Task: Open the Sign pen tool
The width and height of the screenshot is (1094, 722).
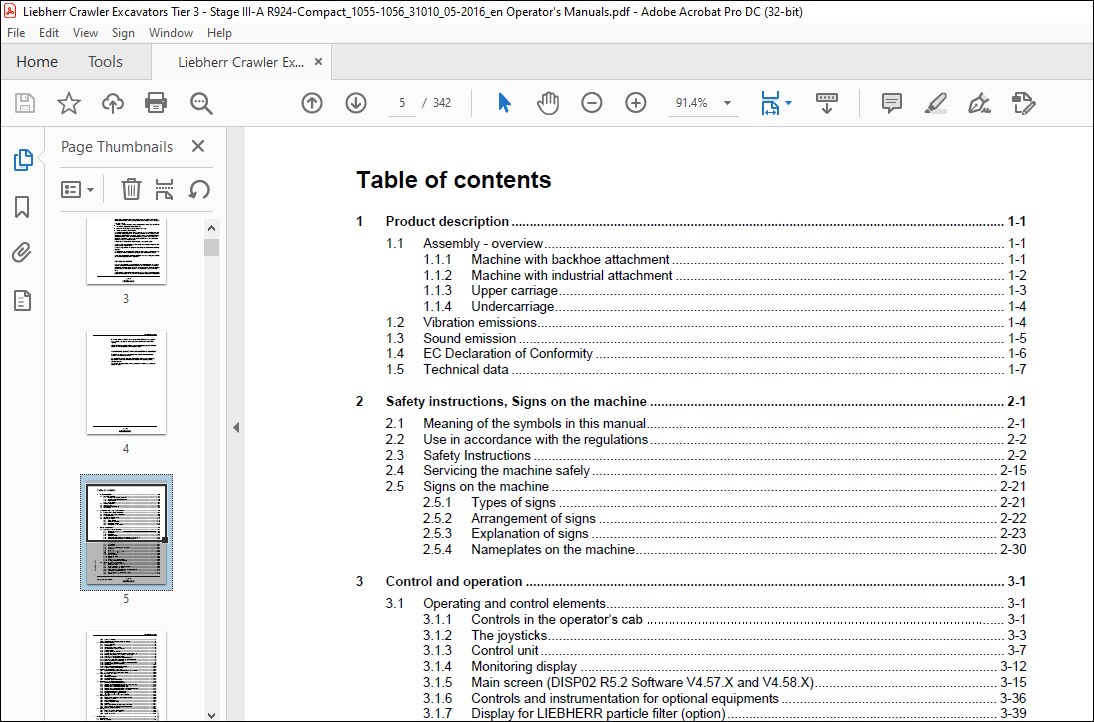Action: [x=979, y=103]
